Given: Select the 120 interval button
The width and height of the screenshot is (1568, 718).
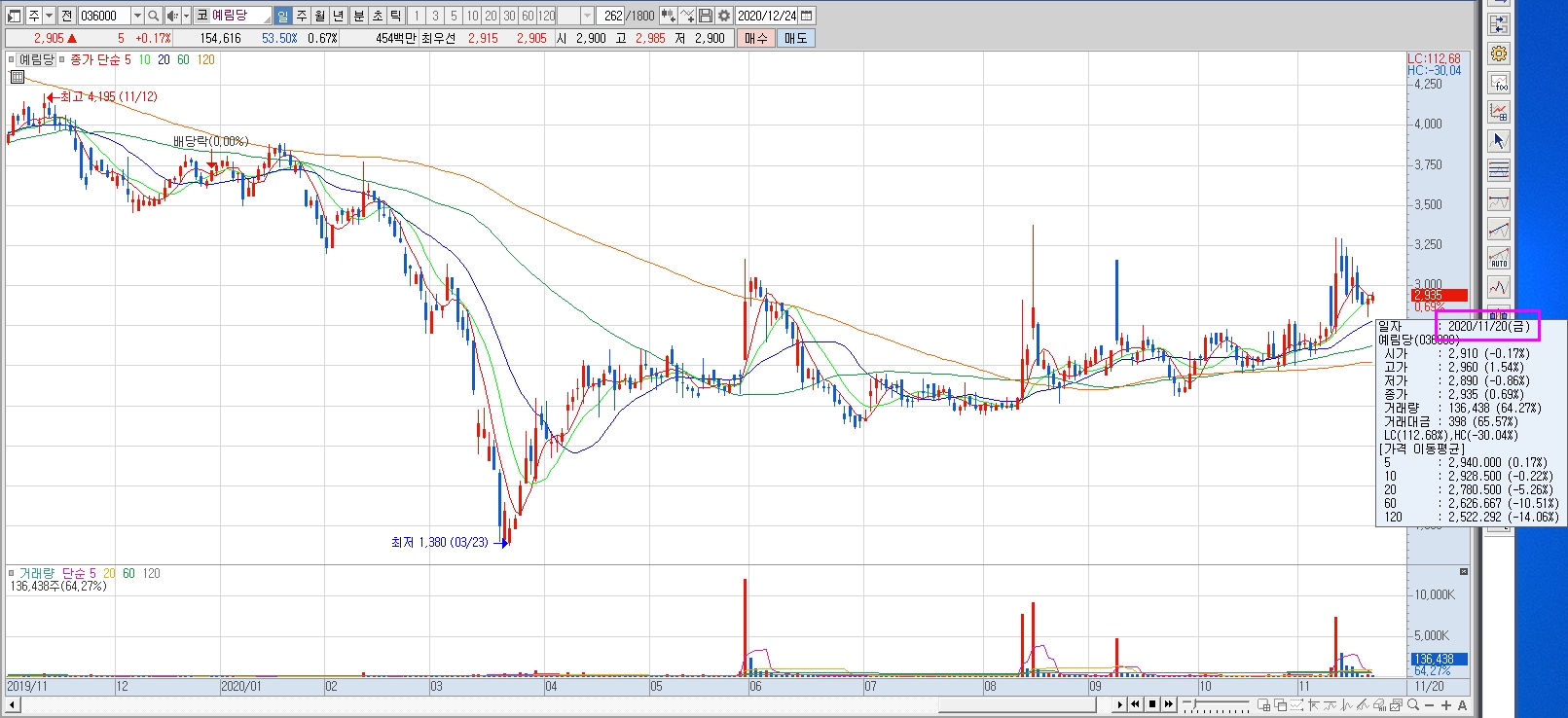Looking at the screenshot, I should click(547, 16).
